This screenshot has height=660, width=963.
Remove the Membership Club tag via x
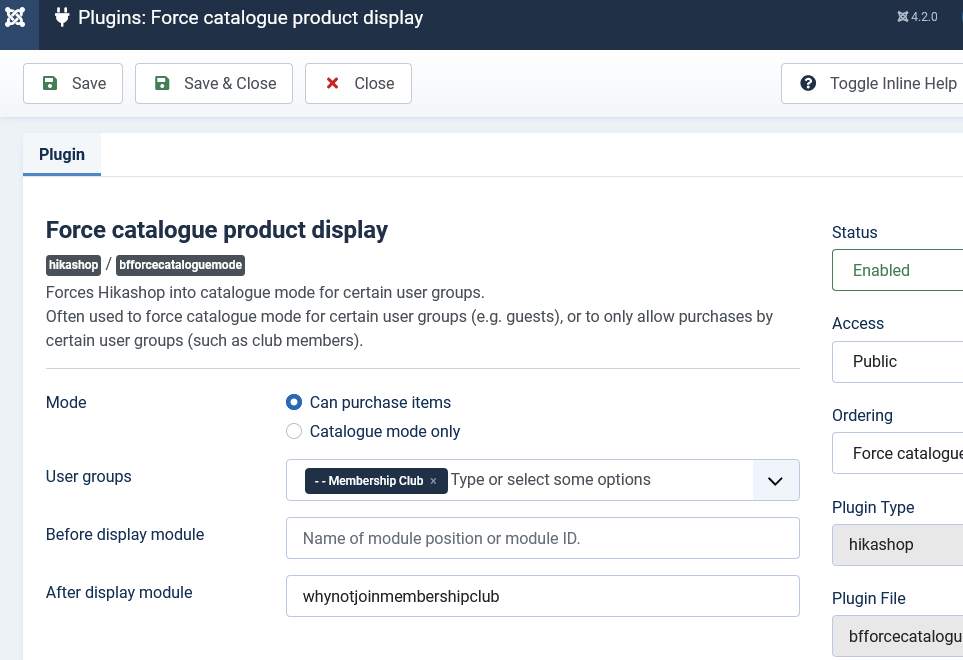(433, 481)
